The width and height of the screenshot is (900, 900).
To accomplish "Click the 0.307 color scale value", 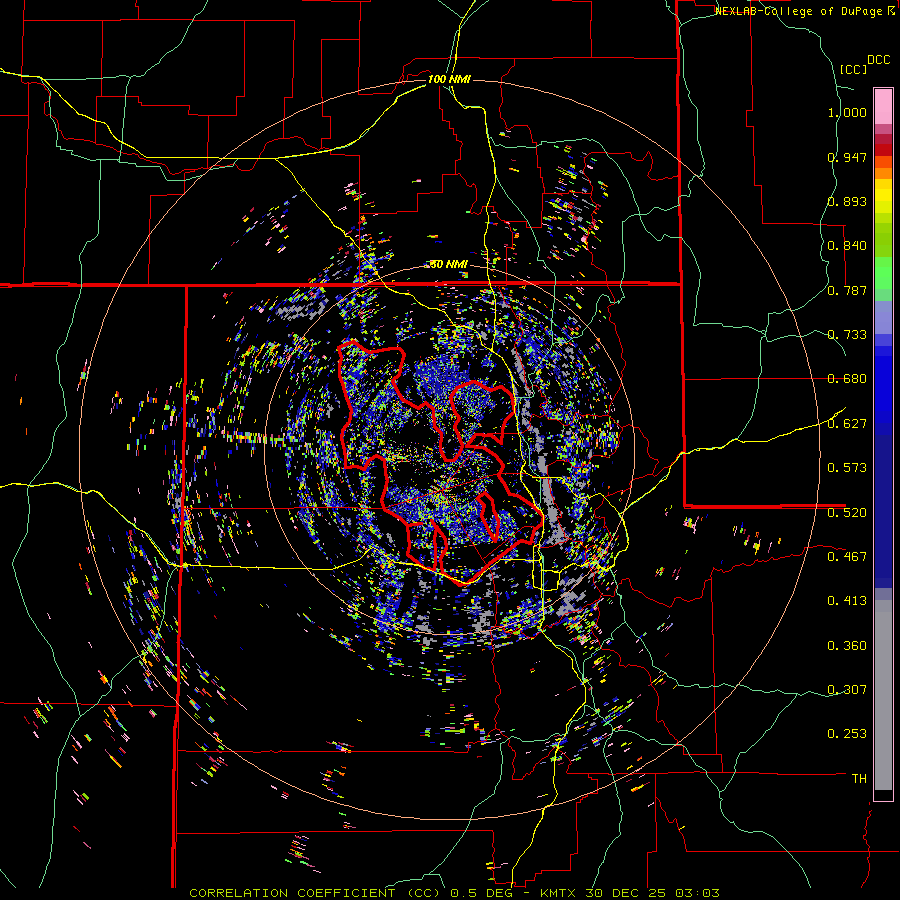I will click(x=847, y=689).
